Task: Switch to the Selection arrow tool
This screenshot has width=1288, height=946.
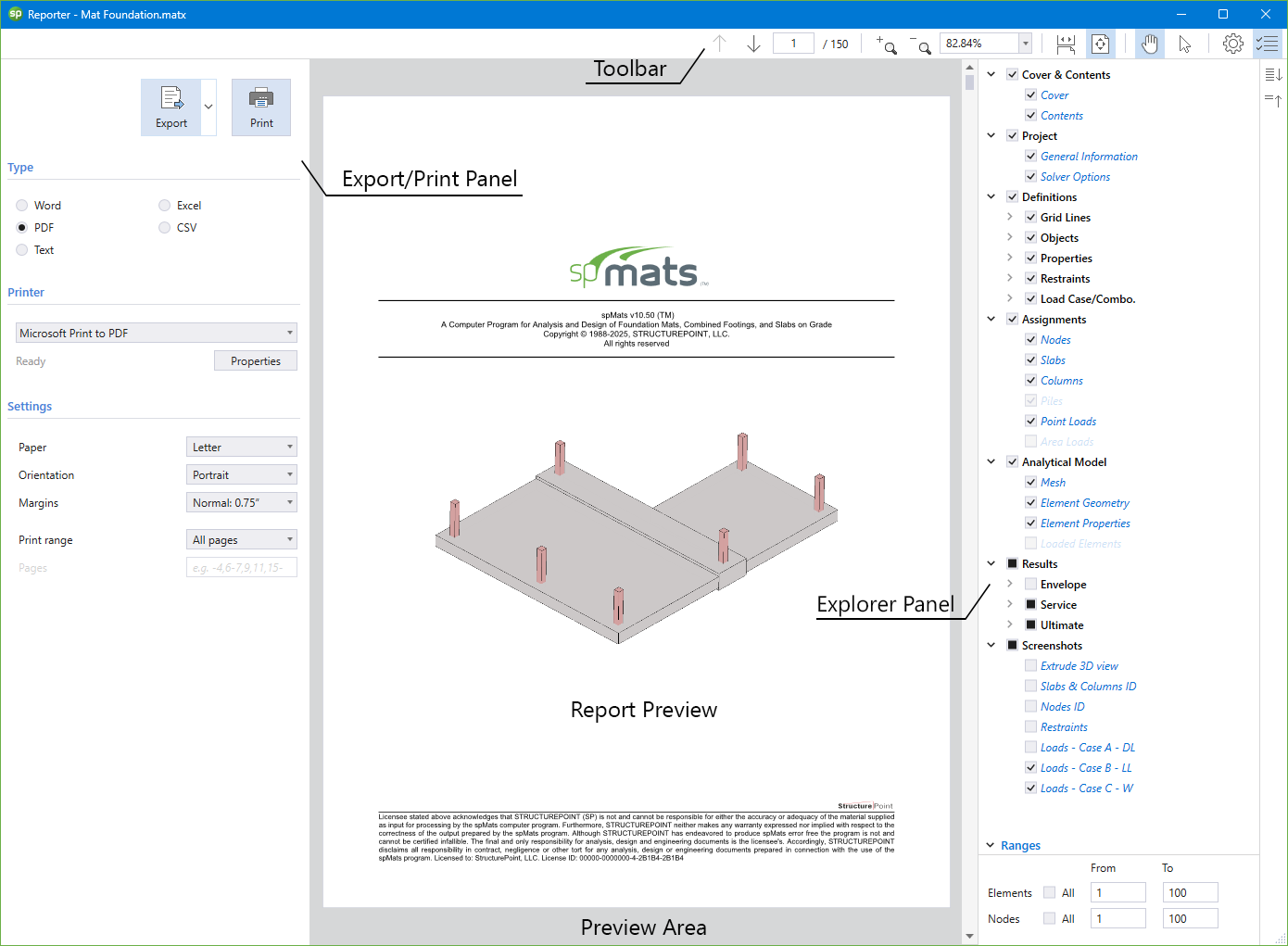Action: (1185, 44)
